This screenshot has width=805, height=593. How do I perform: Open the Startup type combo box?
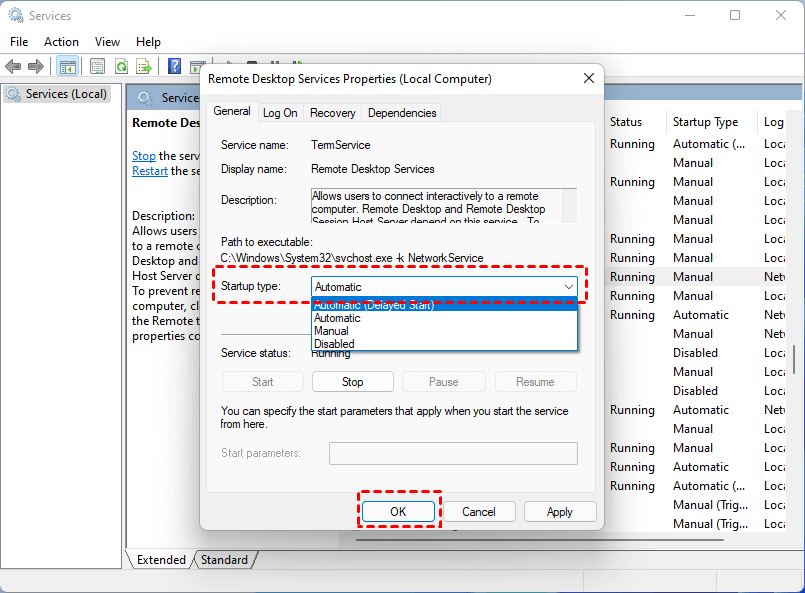pos(444,286)
